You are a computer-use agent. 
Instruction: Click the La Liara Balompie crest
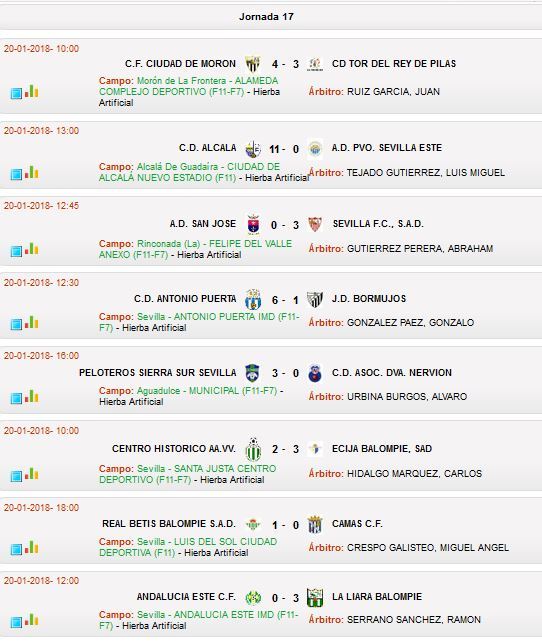click(315, 597)
